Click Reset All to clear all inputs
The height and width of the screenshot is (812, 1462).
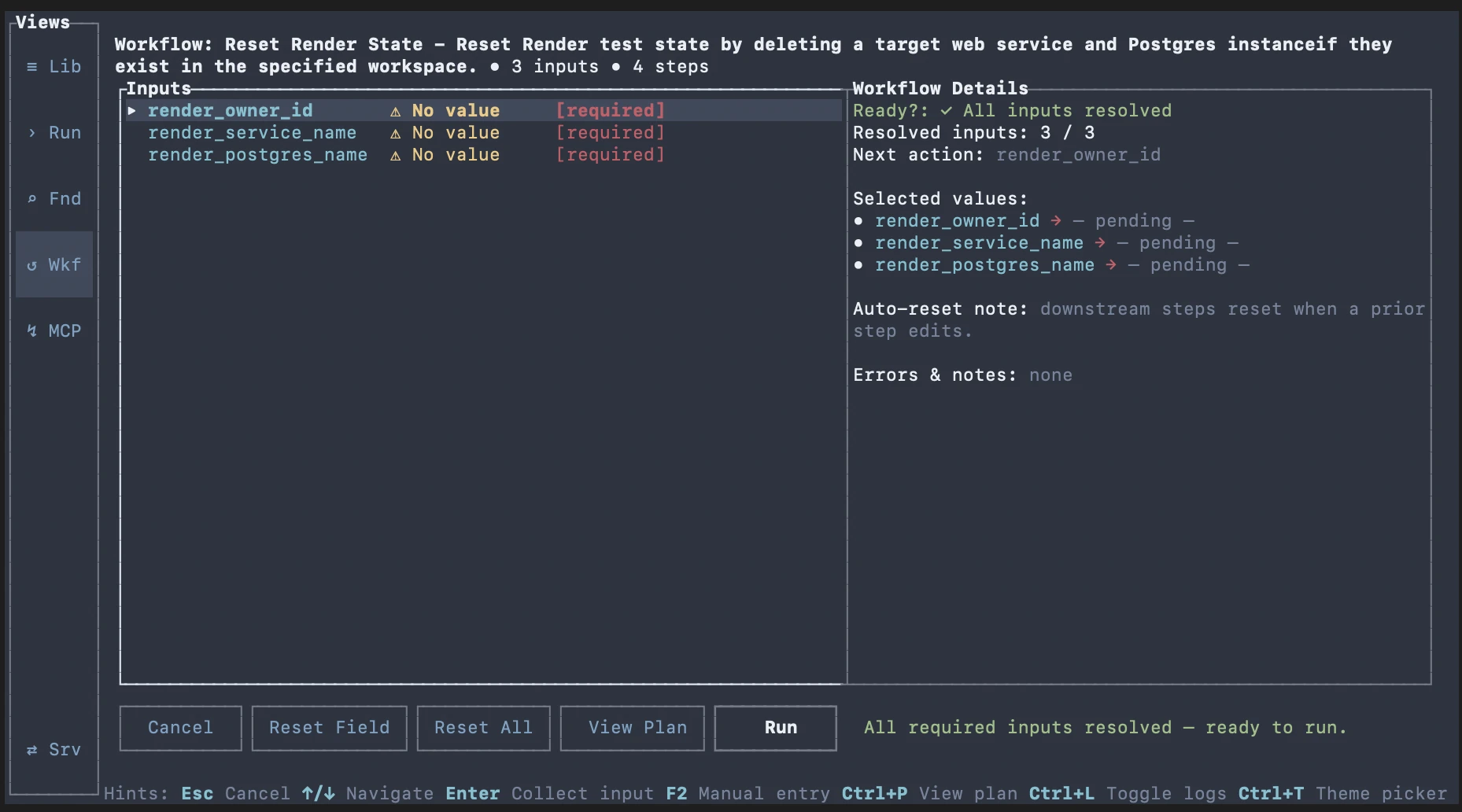pos(483,728)
